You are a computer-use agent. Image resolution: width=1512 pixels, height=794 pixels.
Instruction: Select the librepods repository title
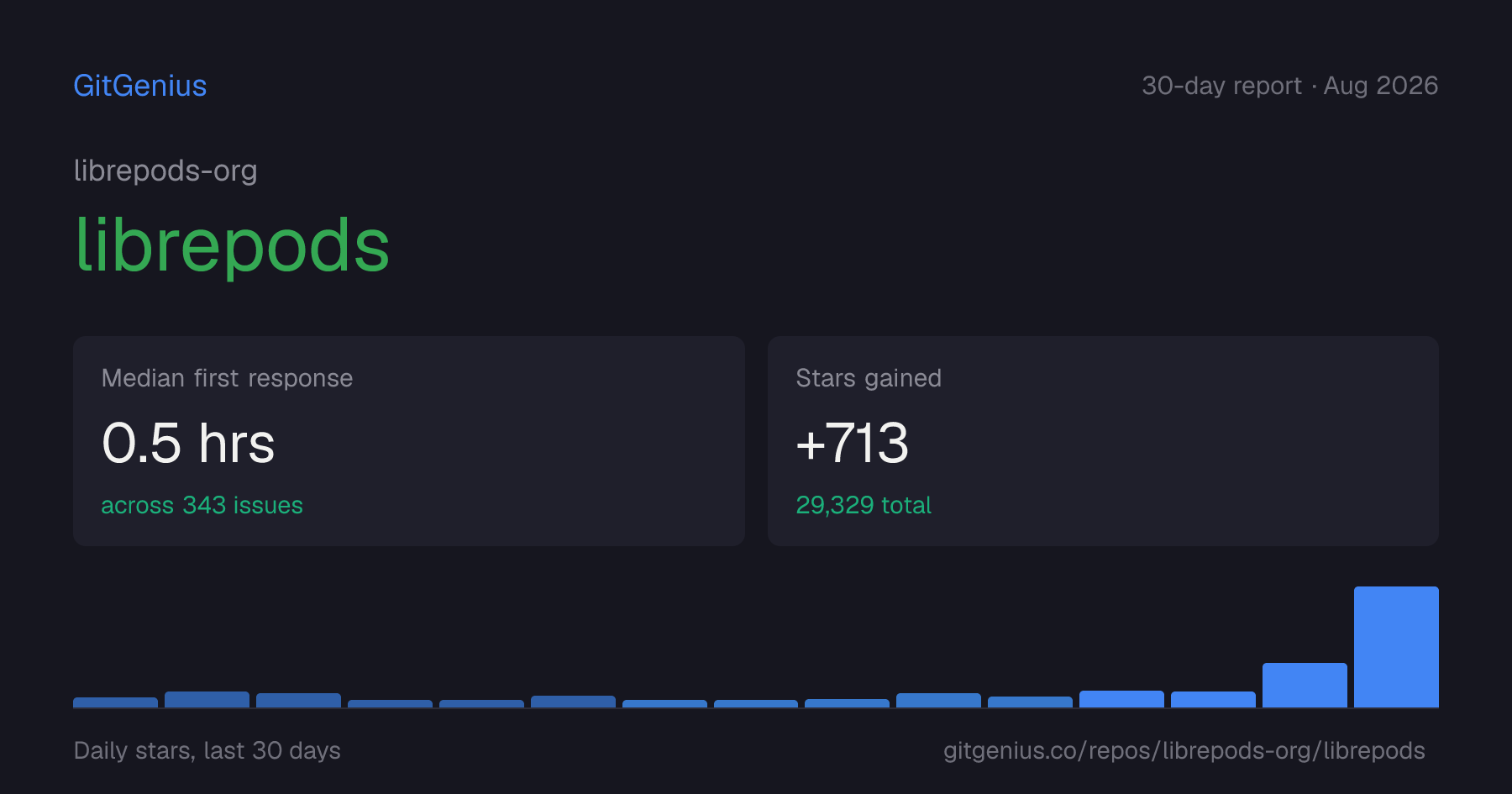[232, 245]
